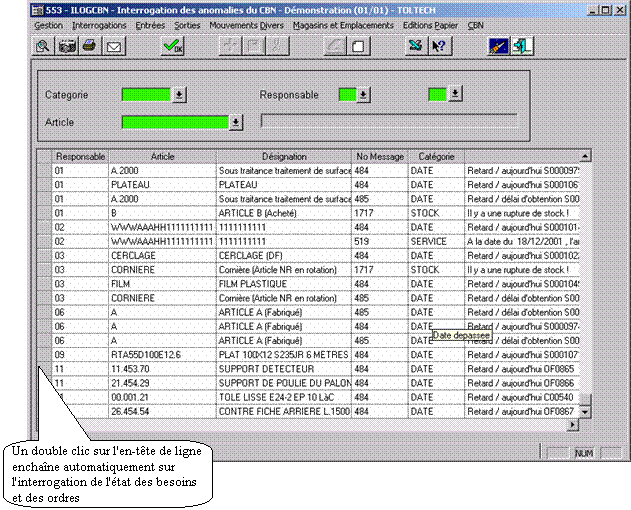This screenshot has width=631, height=510.
Task: Select row header for article PLATEAU
Action: (x=45, y=185)
